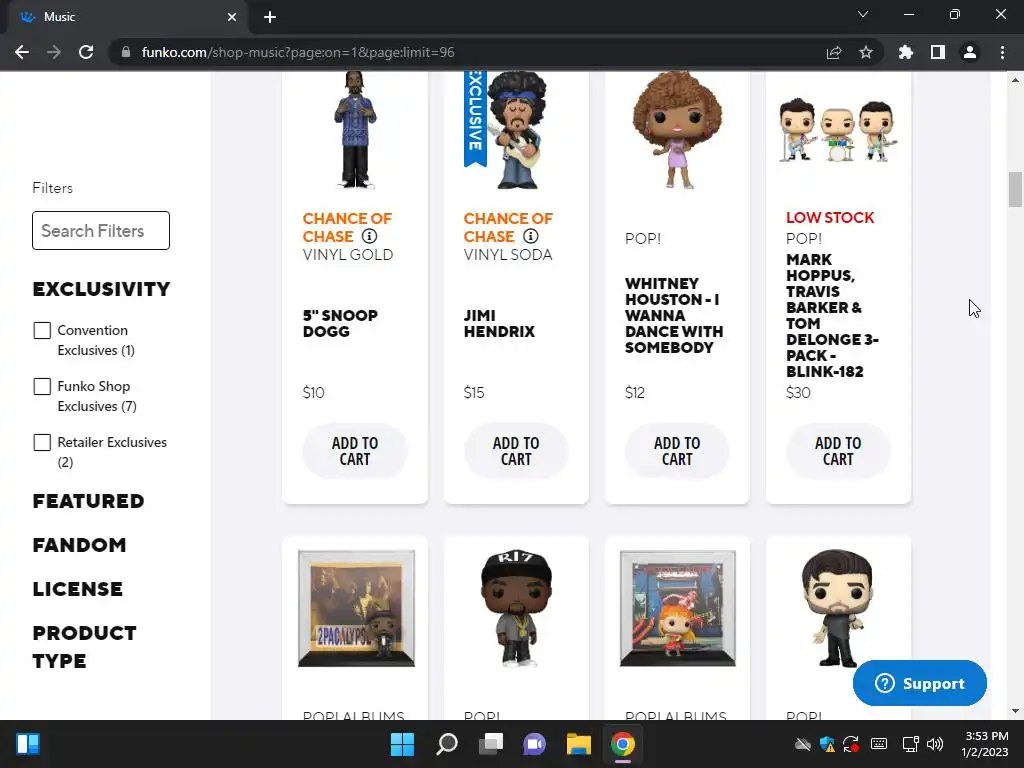Click the scrollbar down arrow
This screenshot has width=1024, height=768.
coord(1015,711)
